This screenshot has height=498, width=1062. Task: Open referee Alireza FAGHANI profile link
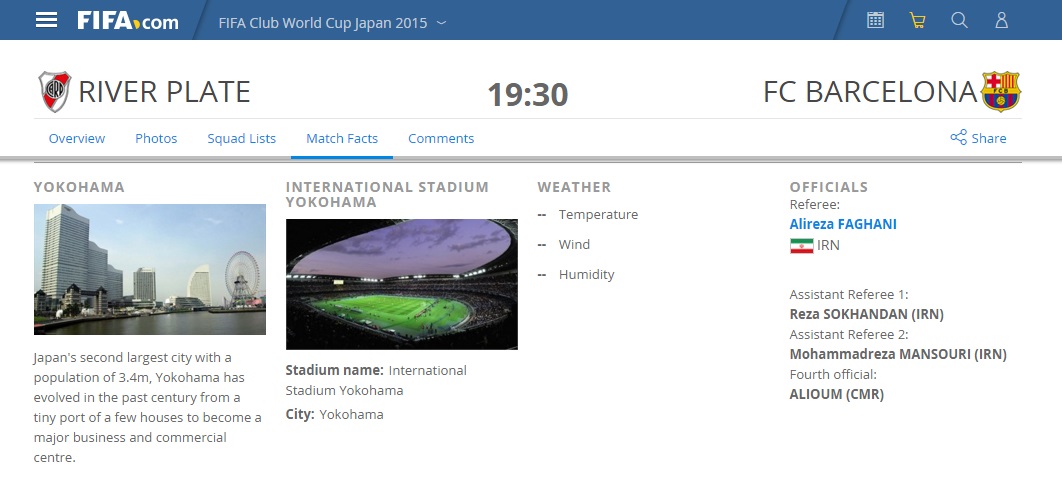point(843,224)
